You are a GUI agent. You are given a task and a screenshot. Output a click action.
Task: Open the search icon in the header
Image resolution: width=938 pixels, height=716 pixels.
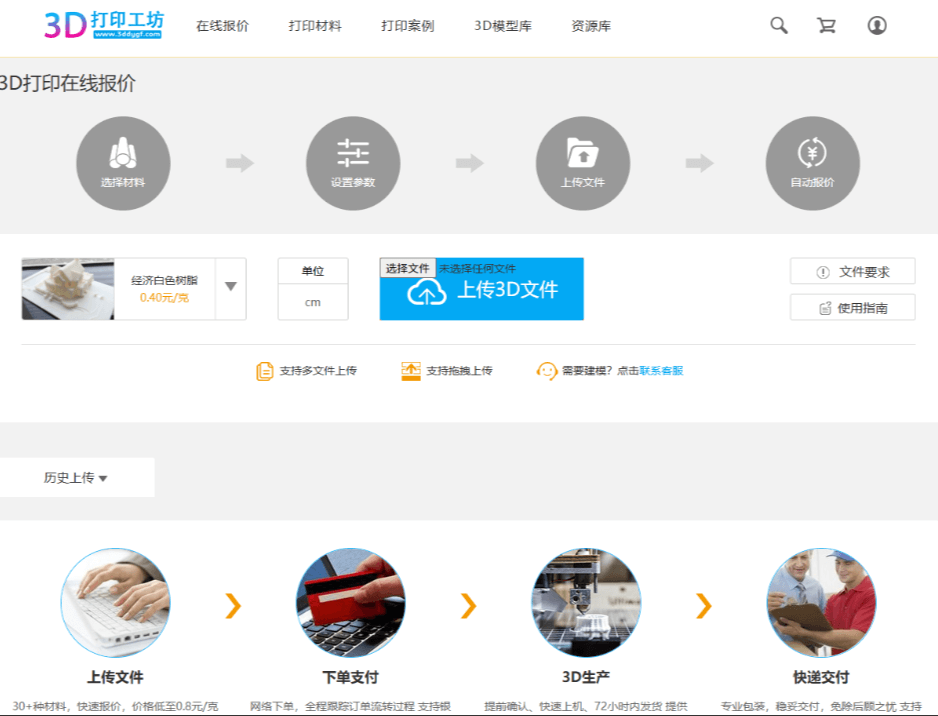point(778,25)
